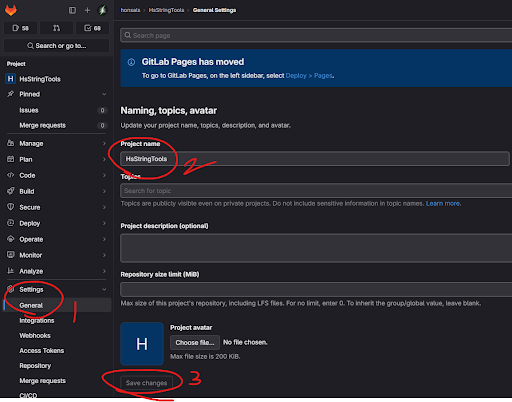The height and width of the screenshot is (402, 512).
Task: Open pinned Merge requests with 0 badge
Action: (57, 125)
